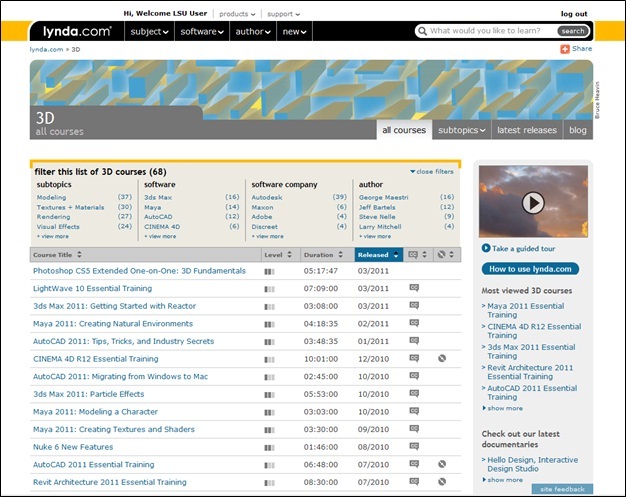Expand view more under software company
The height and width of the screenshot is (498, 628).
[x=267, y=236]
